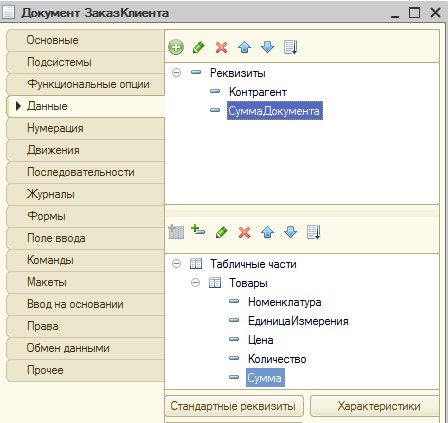Click the edit pencil icon above Реквизиты
This screenshot has width=448, height=423.
[199, 47]
